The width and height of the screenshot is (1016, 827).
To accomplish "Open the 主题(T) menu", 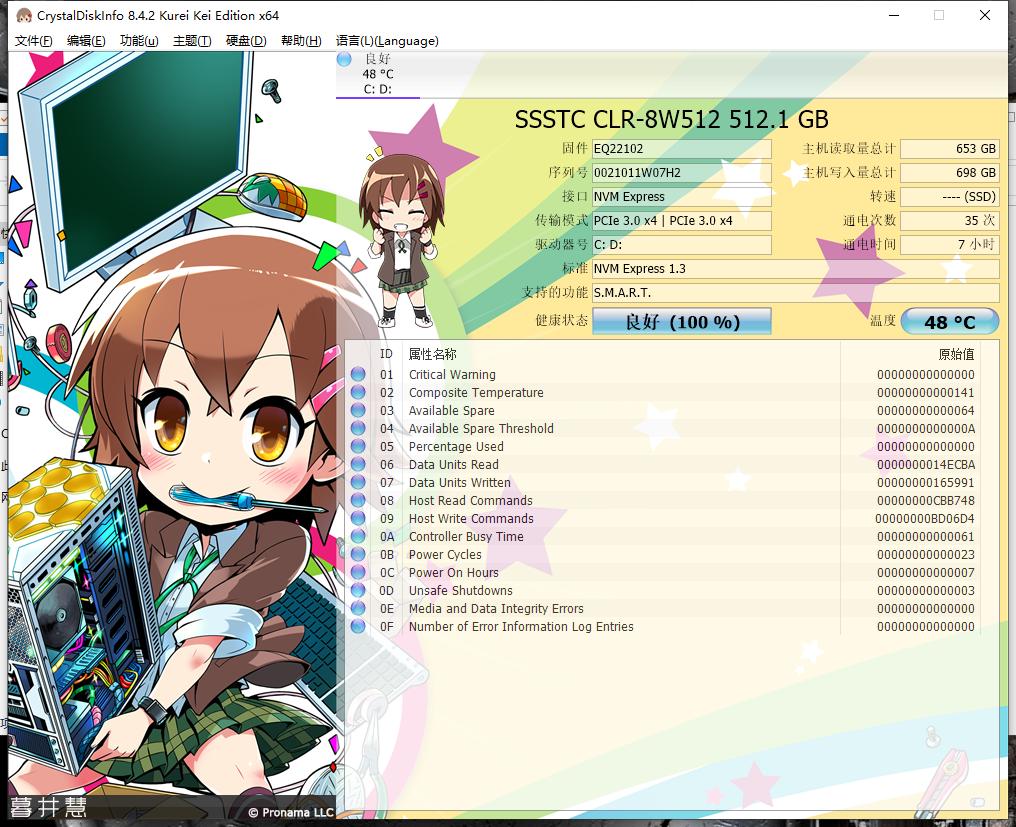I will coord(192,41).
